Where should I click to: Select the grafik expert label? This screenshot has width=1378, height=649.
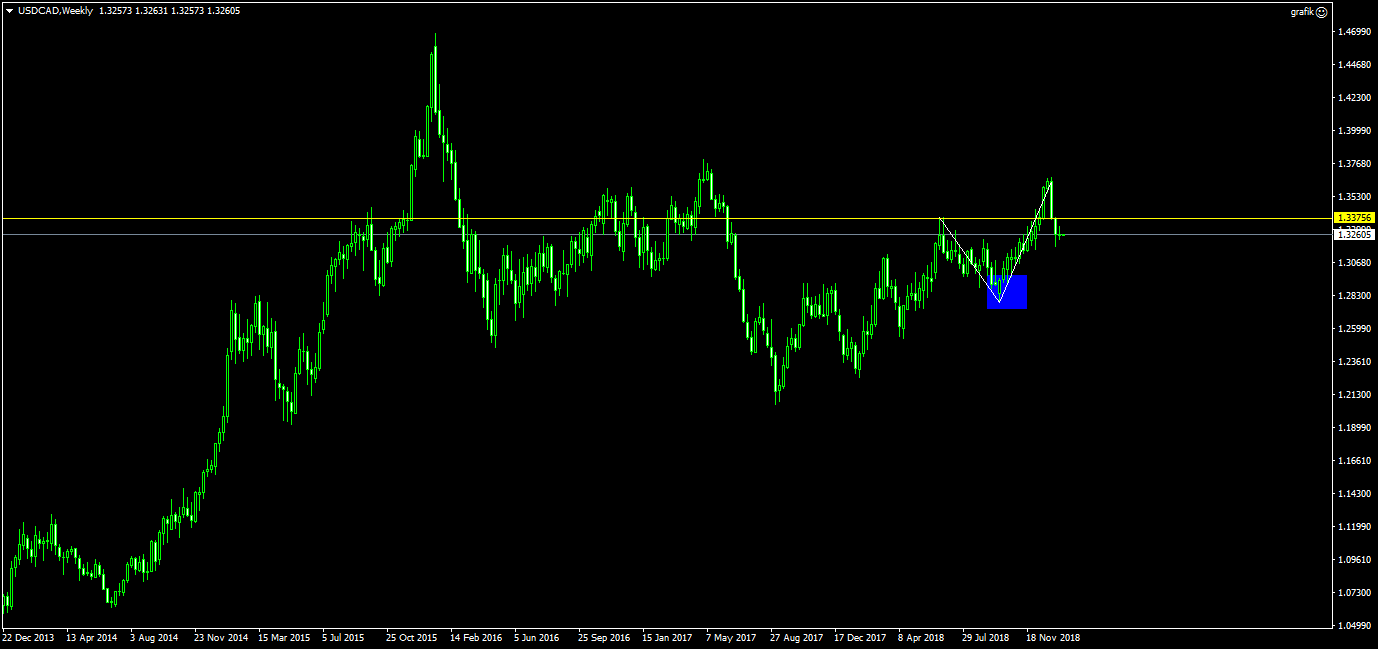tap(1302, 12)
